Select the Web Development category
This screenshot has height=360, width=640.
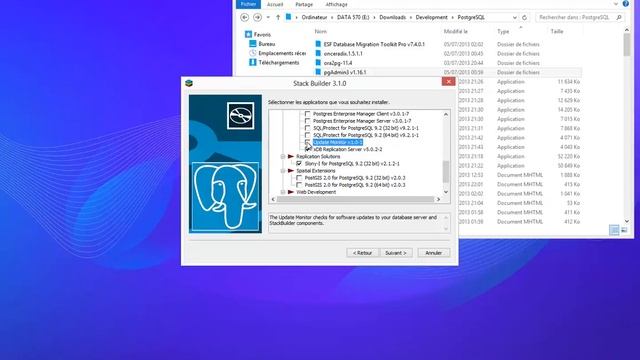[316, 192]
